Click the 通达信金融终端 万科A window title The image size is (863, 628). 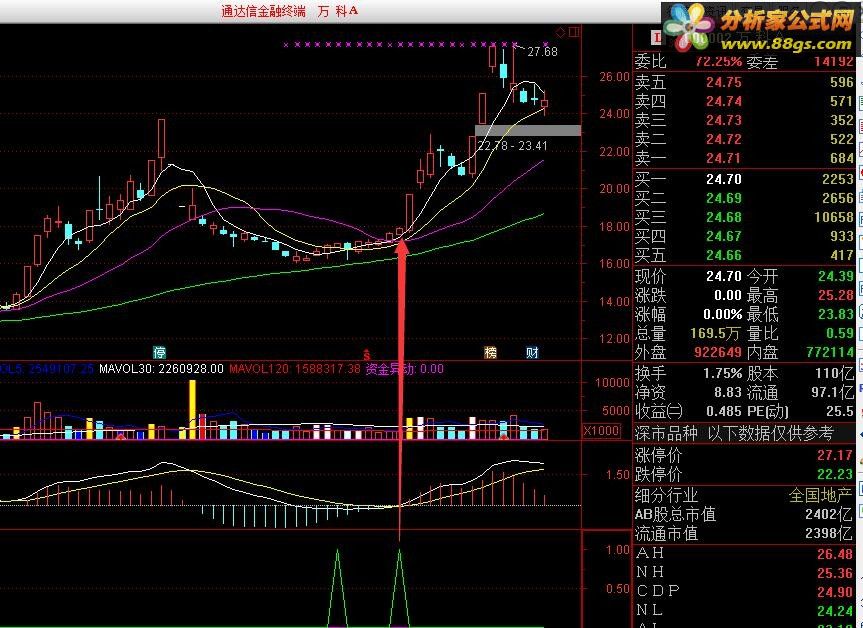click(290, 11)
